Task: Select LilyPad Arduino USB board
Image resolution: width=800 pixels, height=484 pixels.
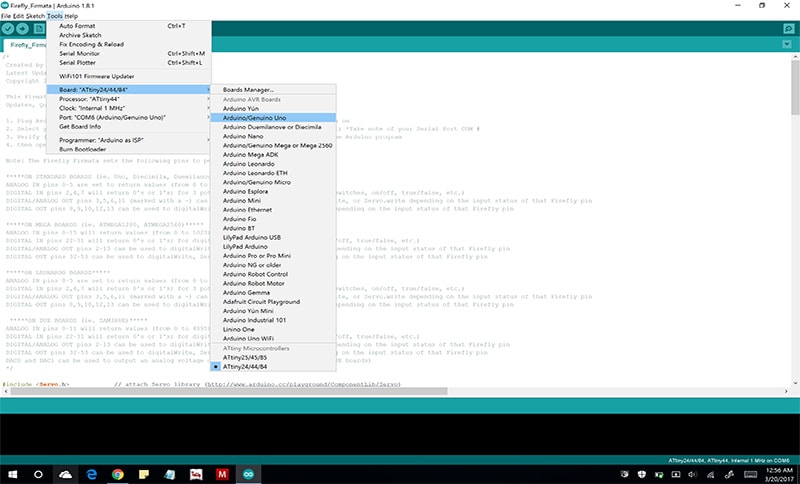Action: click(273, 237)
